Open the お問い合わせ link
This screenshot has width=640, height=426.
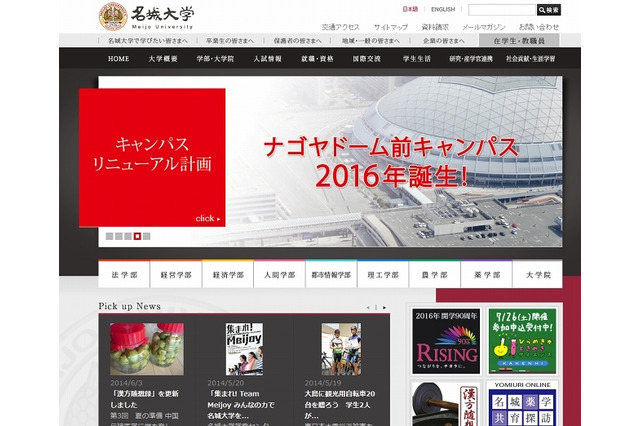coord(539,27)
